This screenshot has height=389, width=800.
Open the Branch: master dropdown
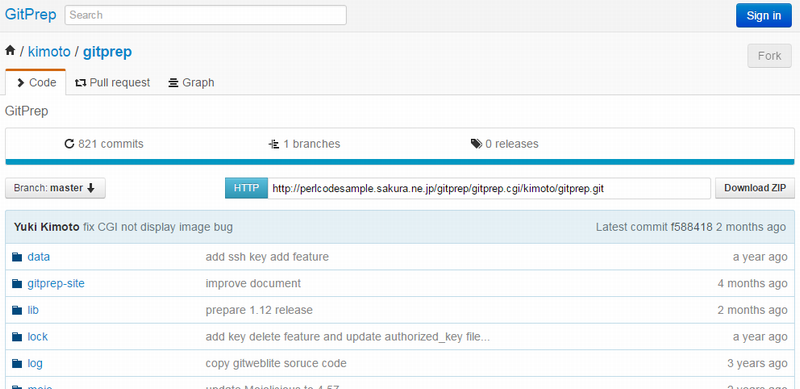click(55, 188)
